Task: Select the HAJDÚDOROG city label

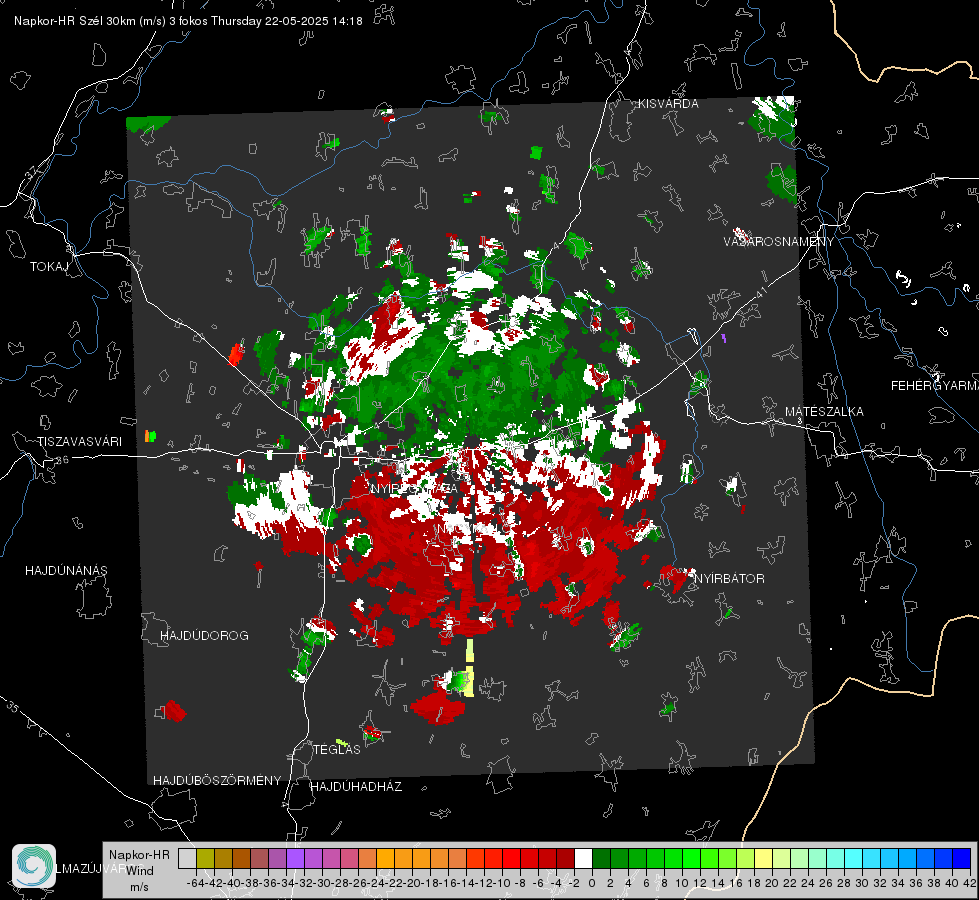Action: pos(204,635)
